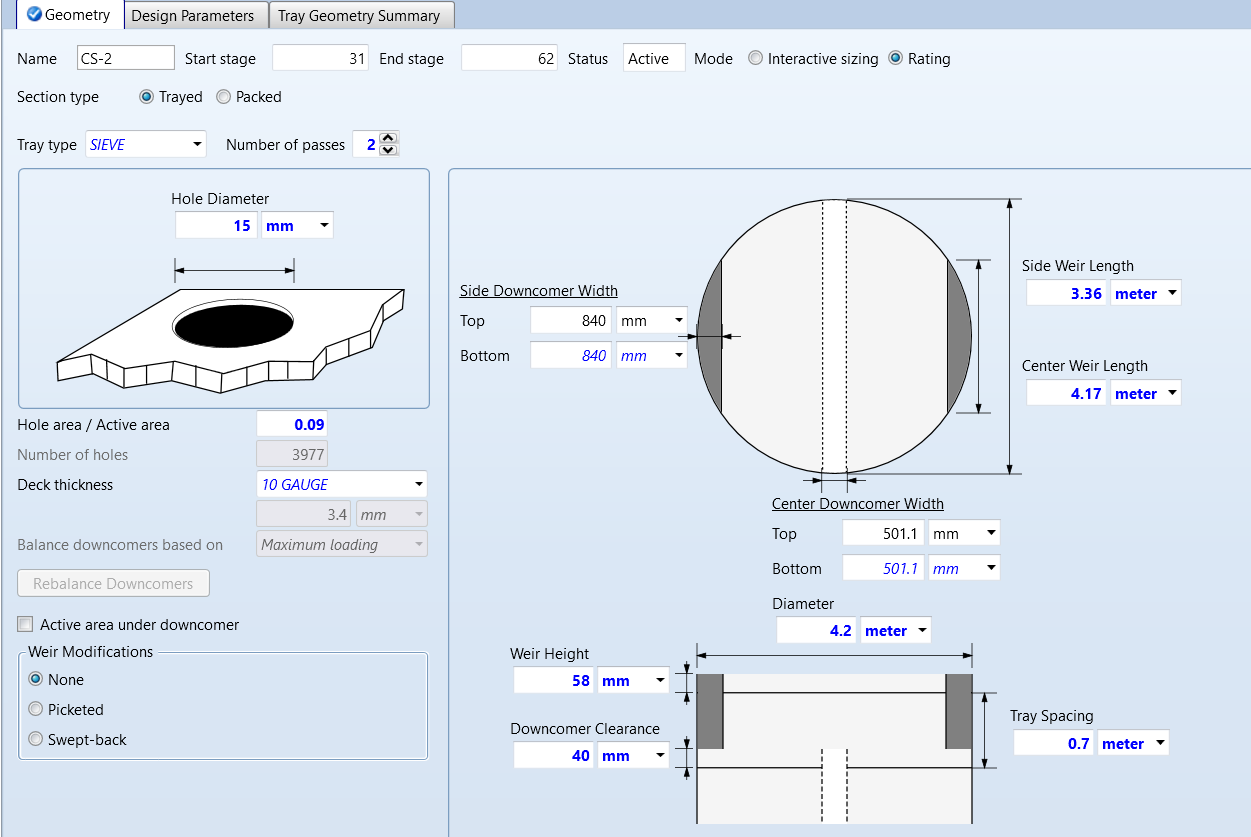
Task: Open Center Downcomer Top unit dropdown
Action: coord(964,534)
